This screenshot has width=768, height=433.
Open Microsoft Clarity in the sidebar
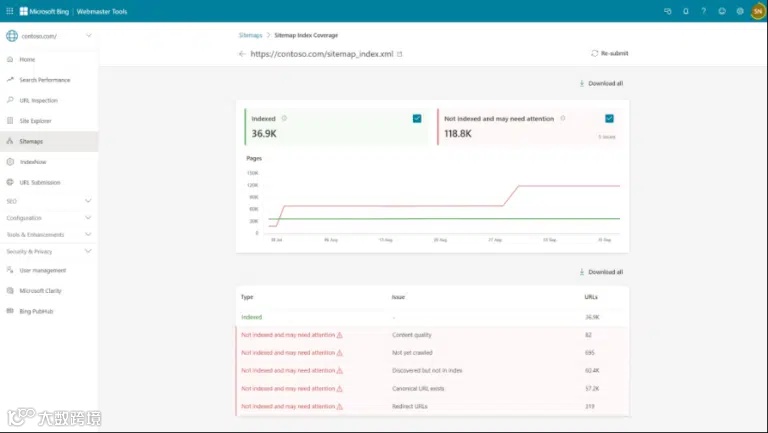click(49, 291)
